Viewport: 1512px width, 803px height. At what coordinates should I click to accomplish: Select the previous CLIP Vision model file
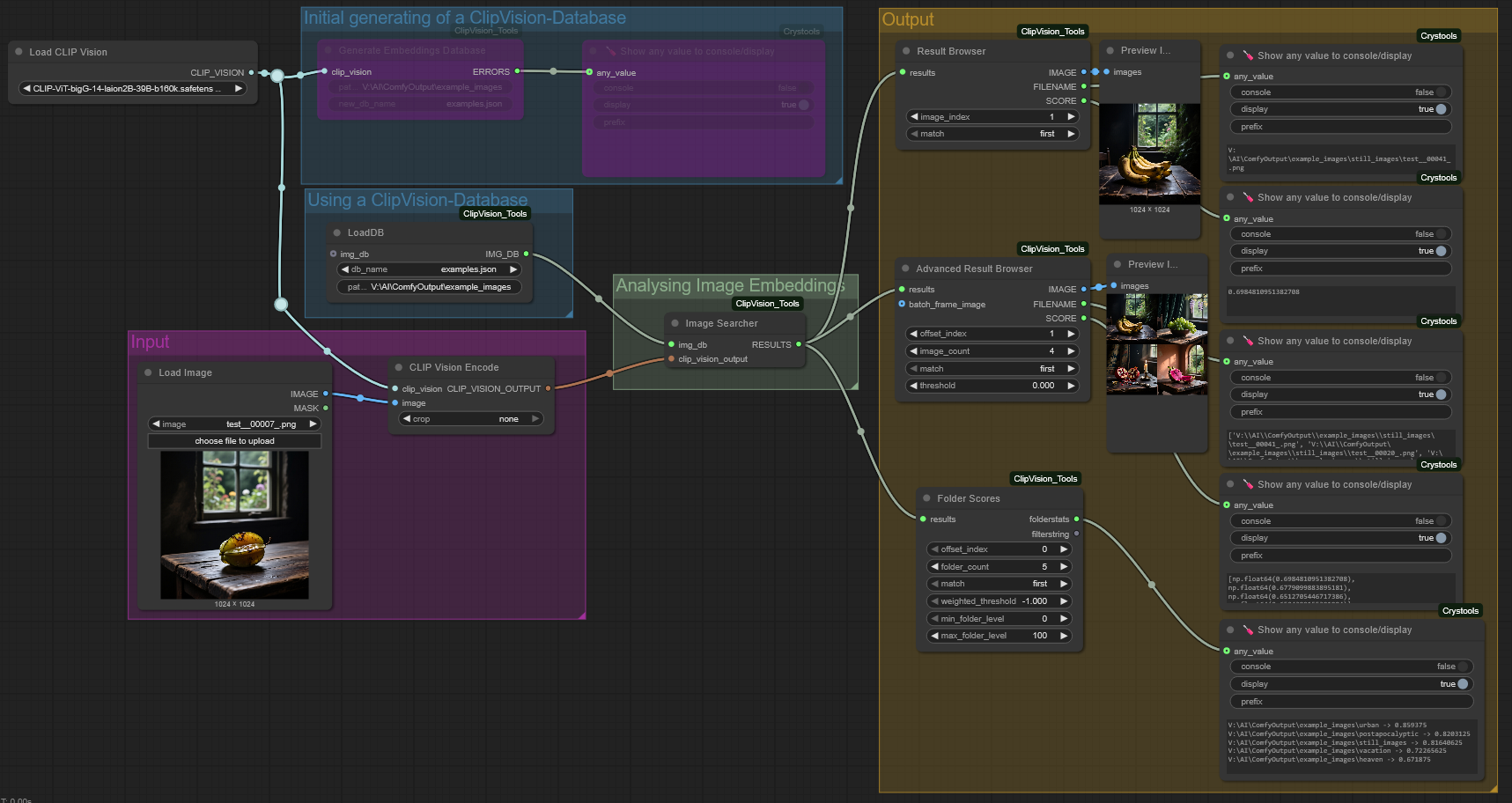coord(26,88)
